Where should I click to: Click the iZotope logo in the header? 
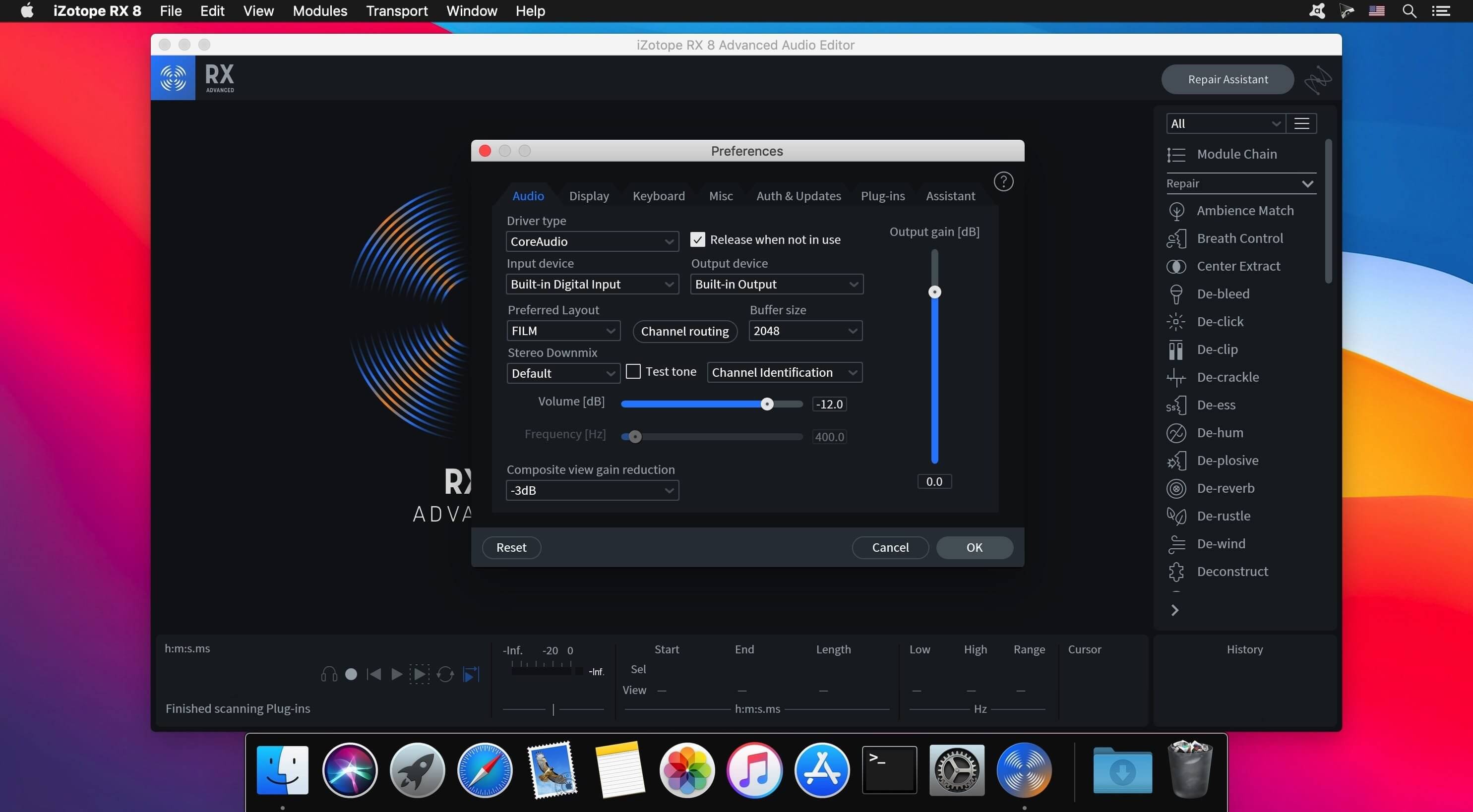tap(173, 78)
